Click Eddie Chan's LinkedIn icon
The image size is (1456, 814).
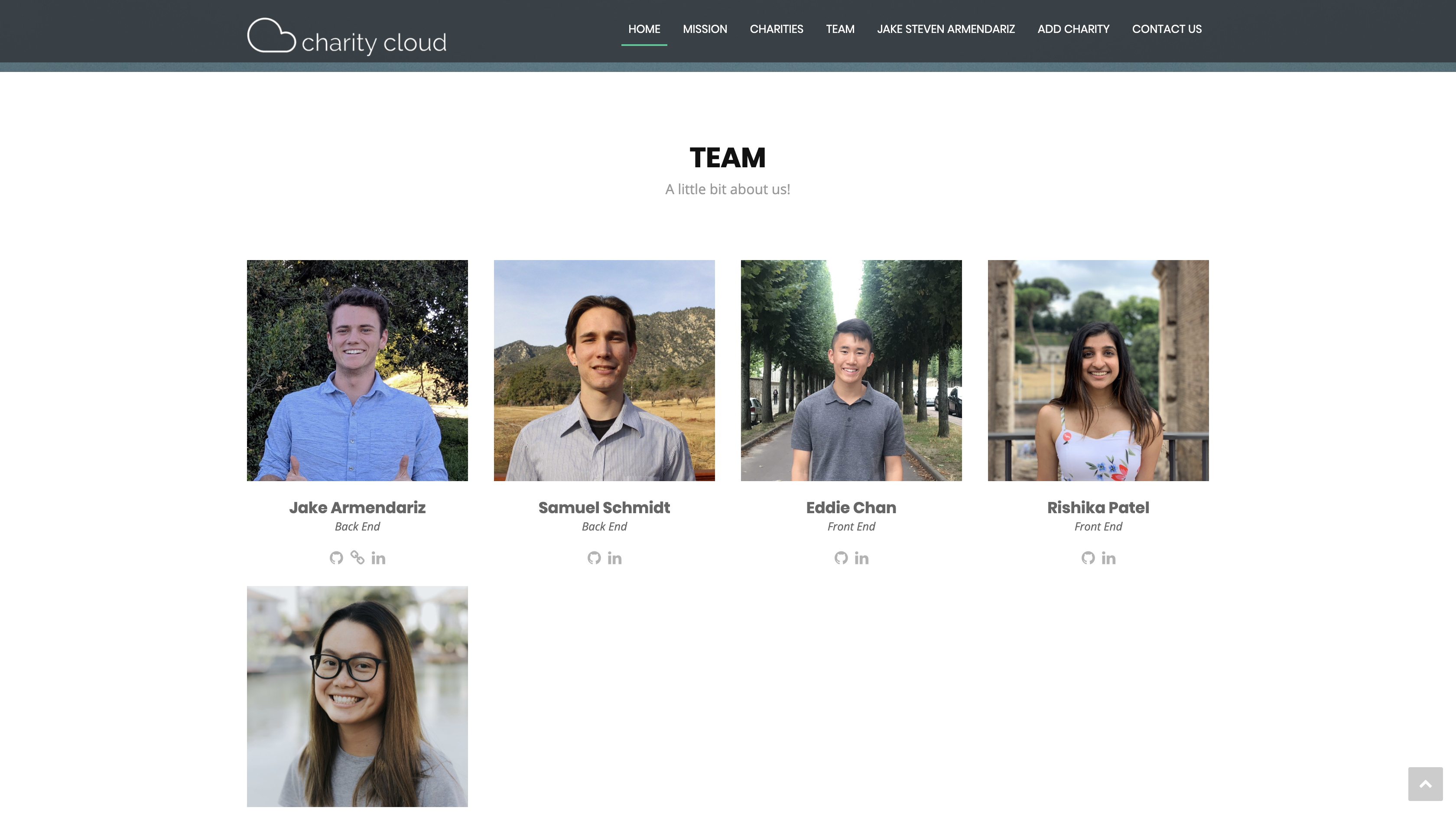pyautogui.click(x=861, y=559)
